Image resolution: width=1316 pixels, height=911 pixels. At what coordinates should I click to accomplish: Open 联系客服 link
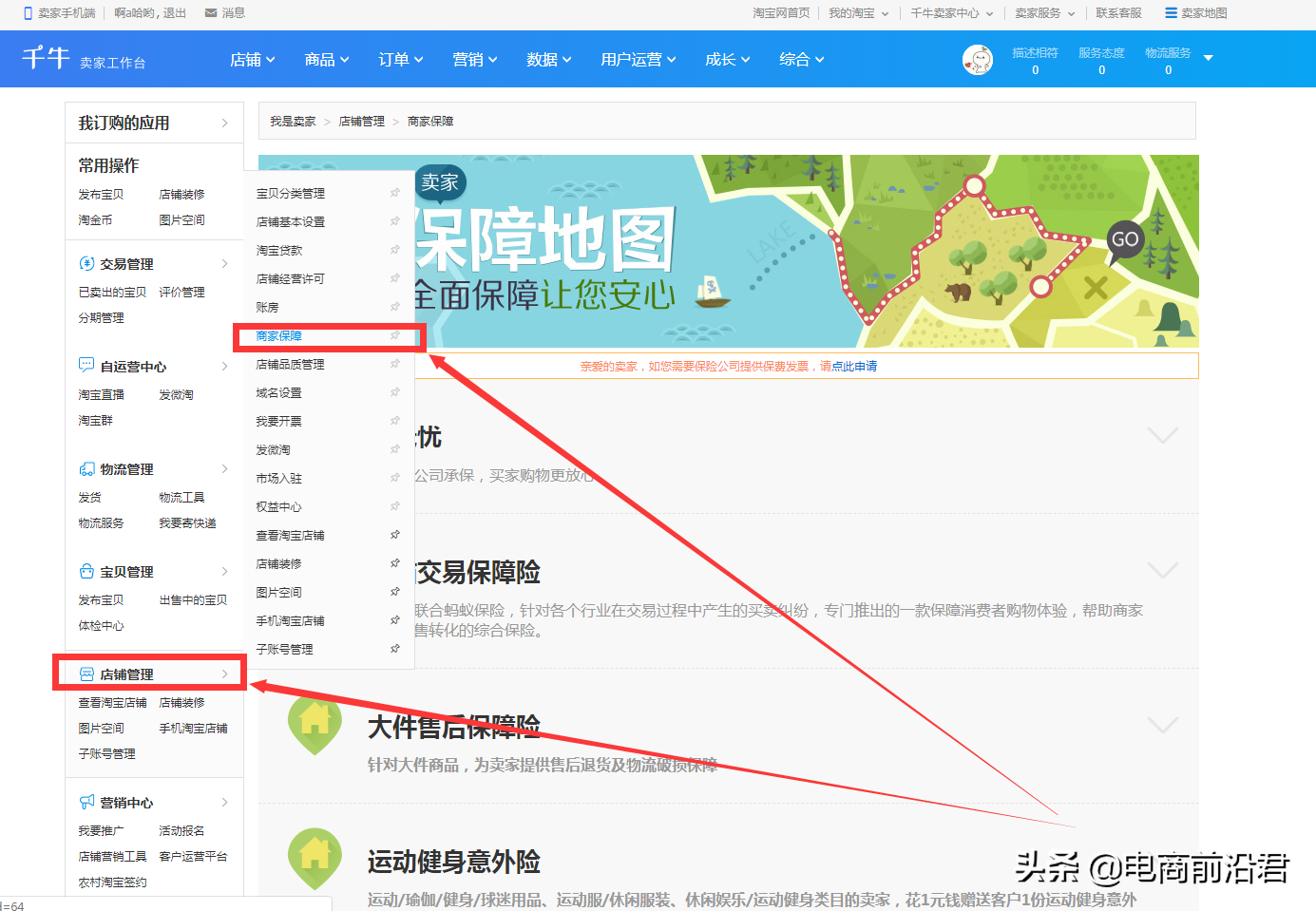[1118, 13]
